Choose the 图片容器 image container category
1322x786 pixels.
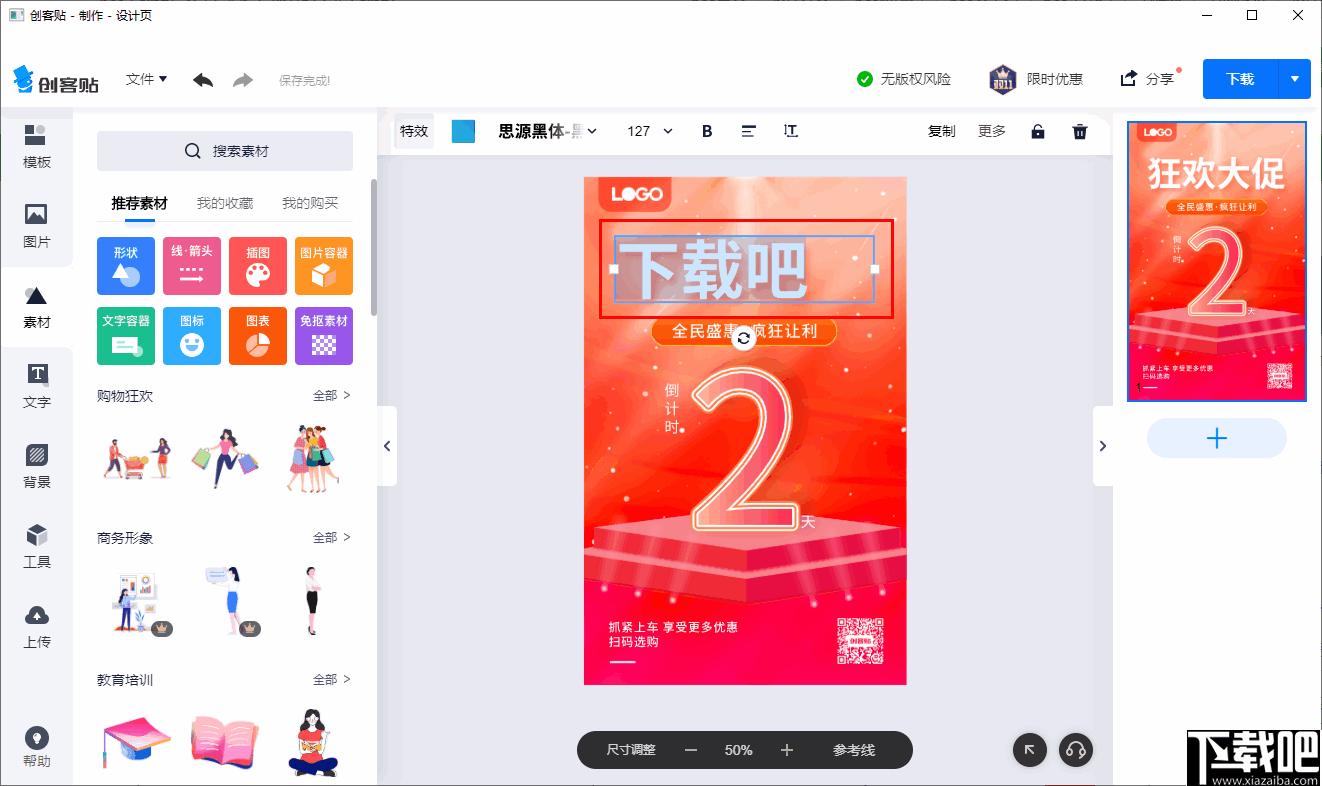324,266
